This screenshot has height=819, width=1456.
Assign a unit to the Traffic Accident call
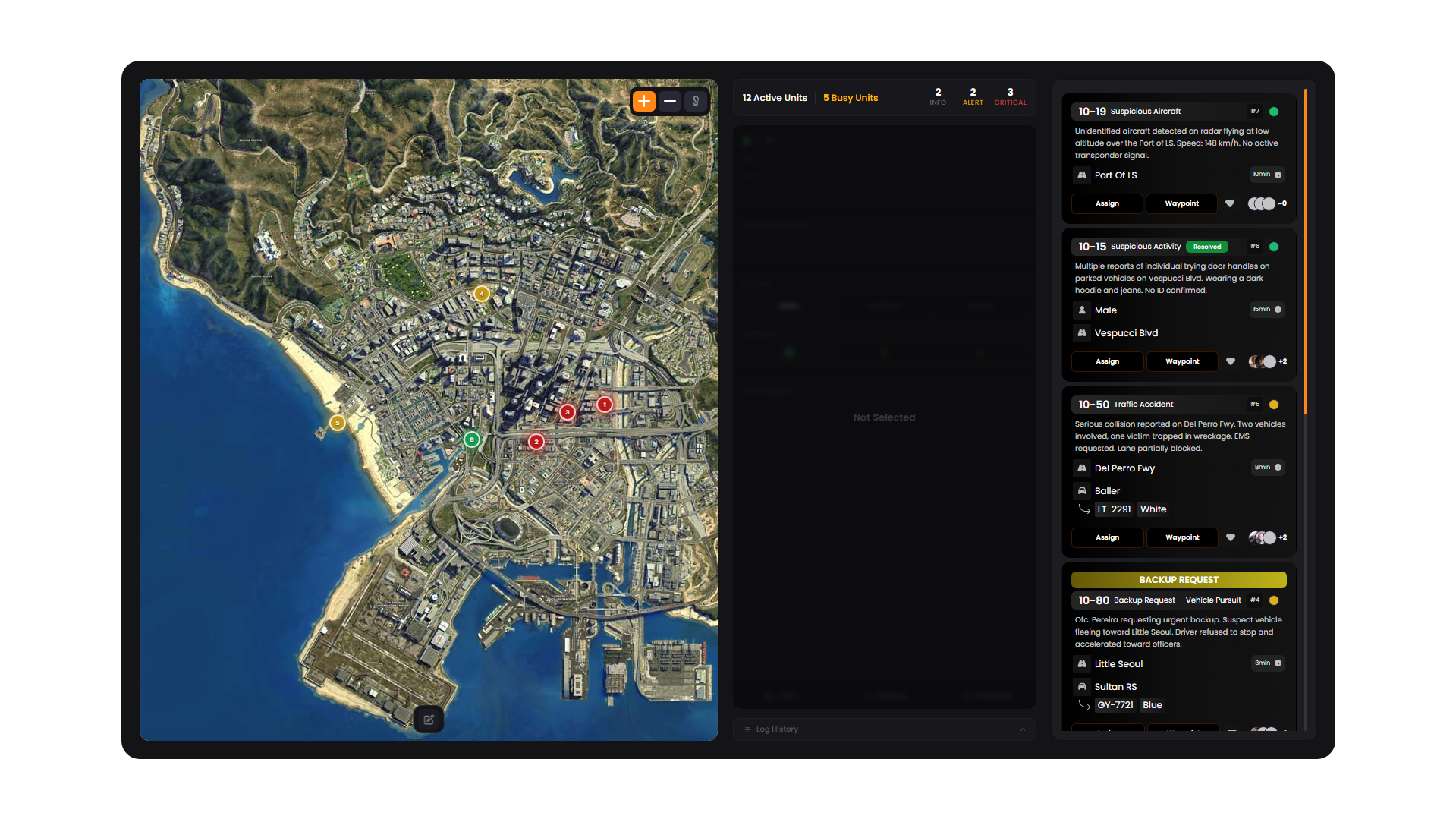1107,538
